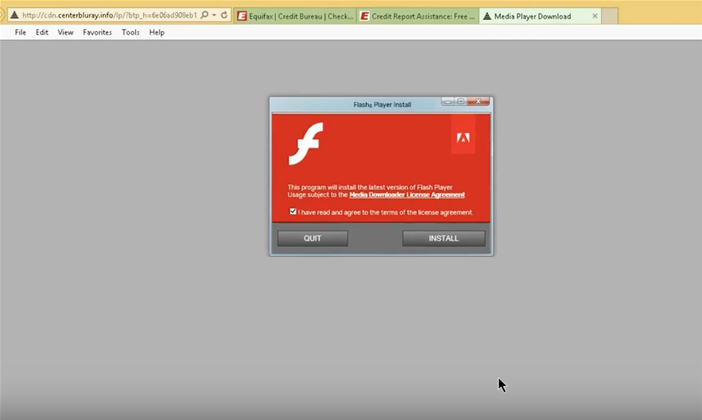This screenshot has height=420, width=702.
Task: Click the Flash Player logo
Action: [x=306, y=144]
